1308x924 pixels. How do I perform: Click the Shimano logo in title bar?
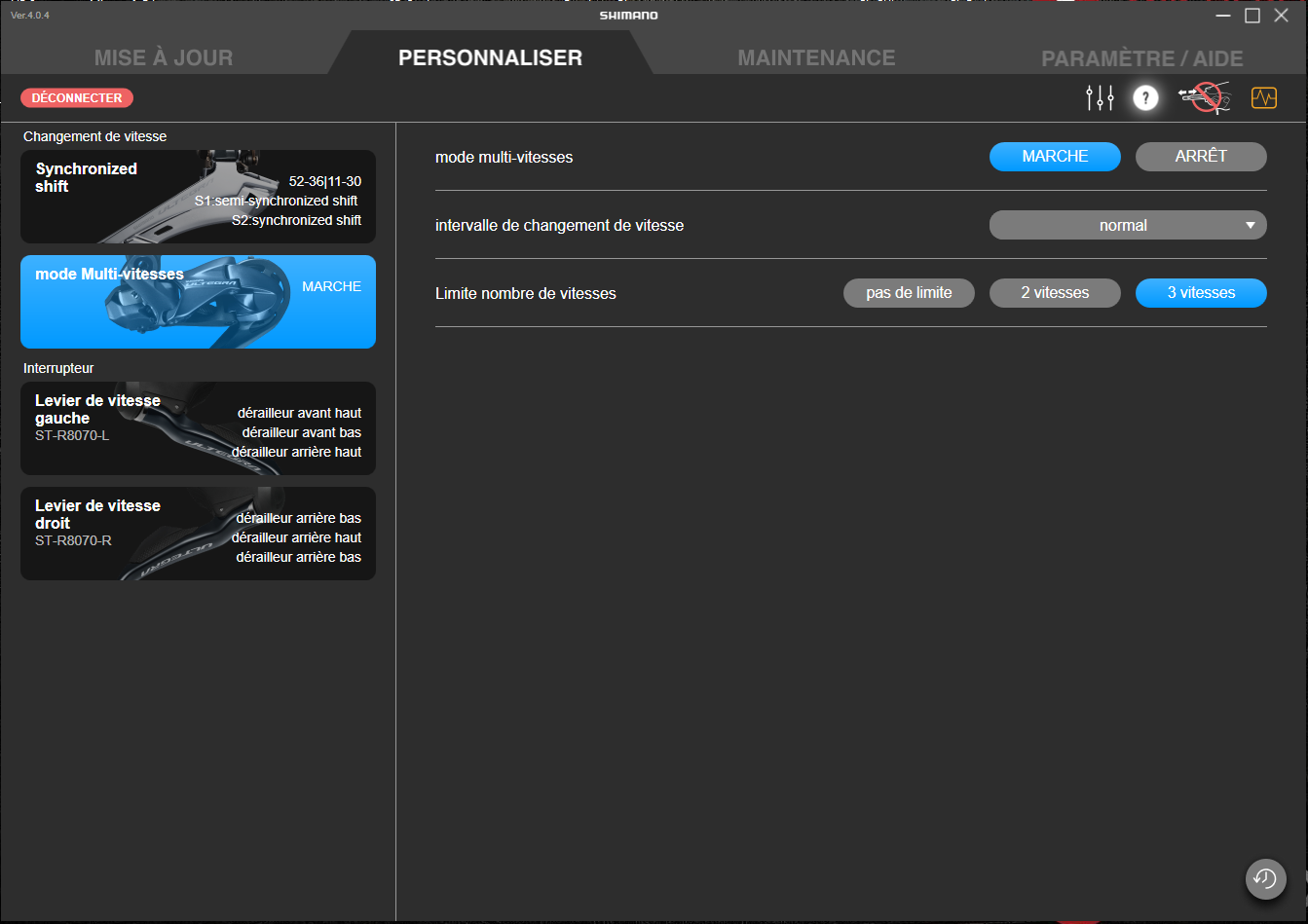point(628,16)
